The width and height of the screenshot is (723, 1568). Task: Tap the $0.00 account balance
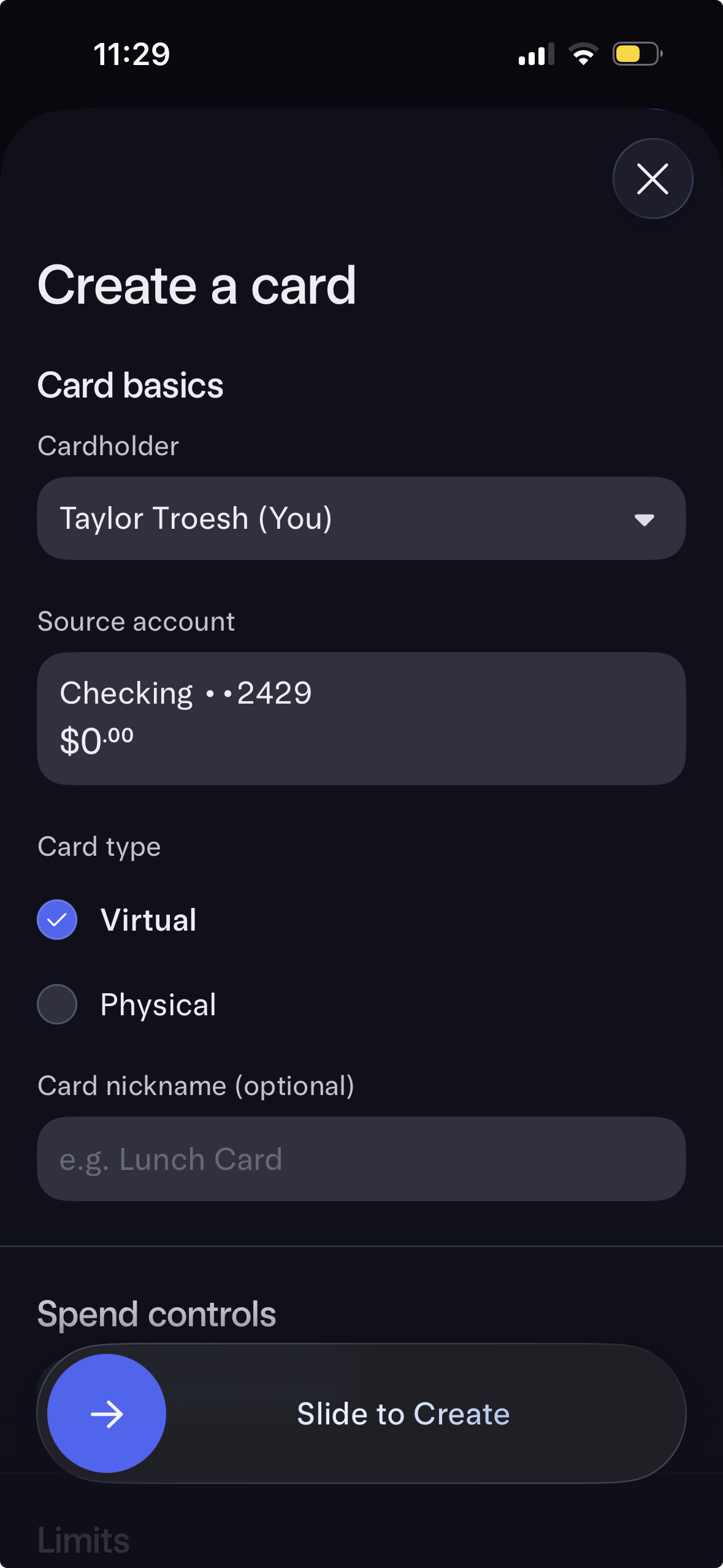pos(96,741)
